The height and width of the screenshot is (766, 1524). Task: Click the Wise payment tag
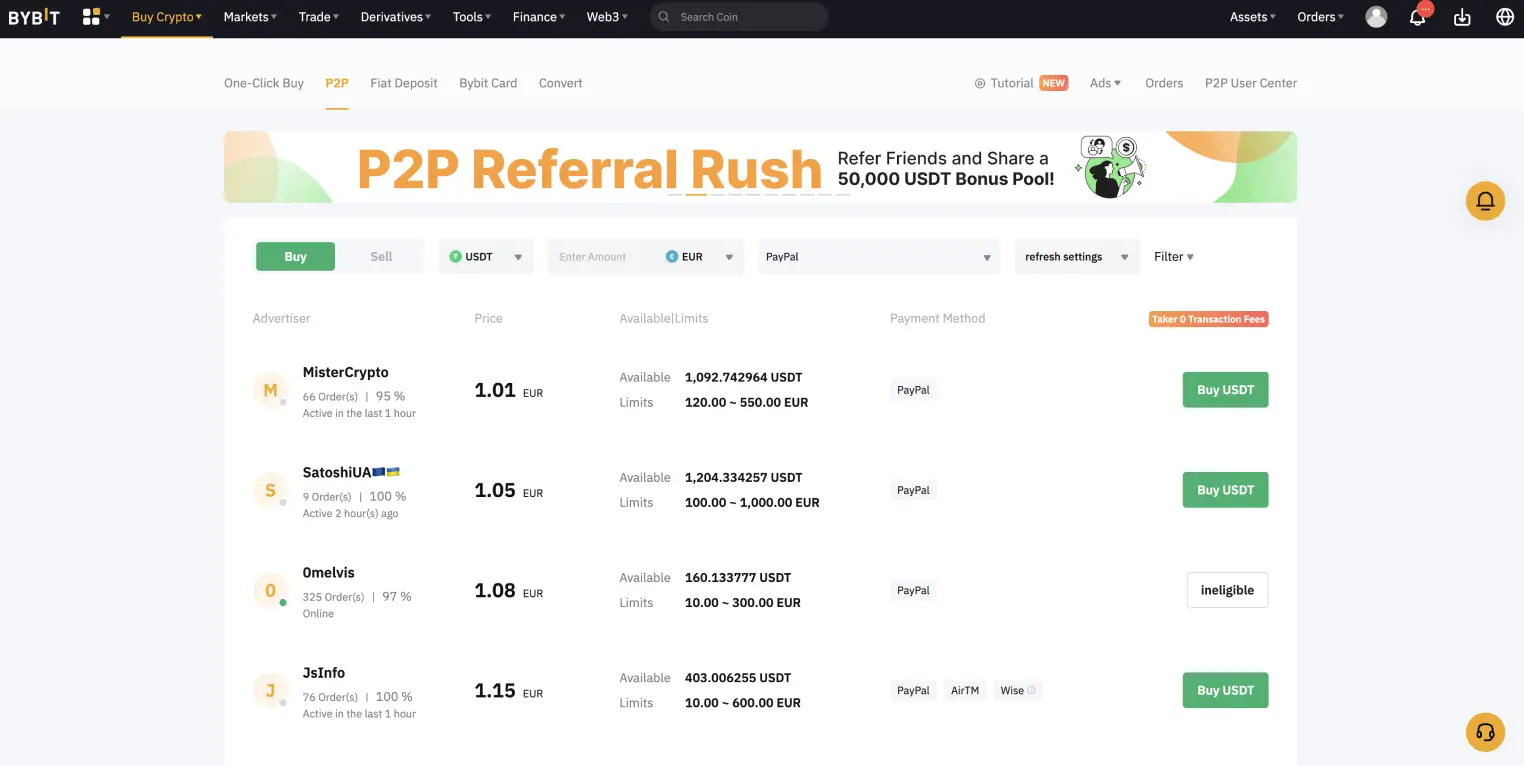pos(1018,690)
